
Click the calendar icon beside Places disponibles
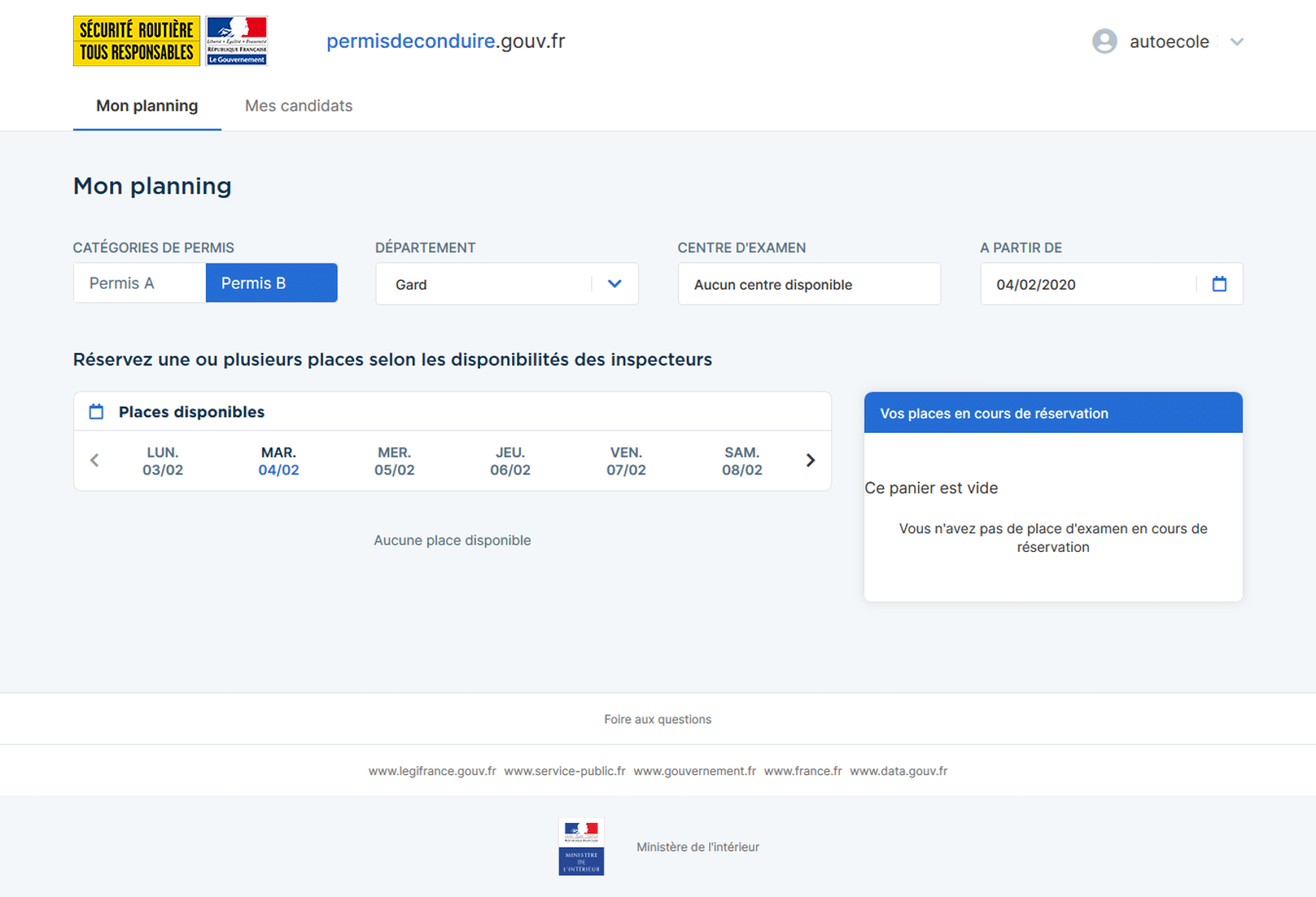tap(96, 411)
